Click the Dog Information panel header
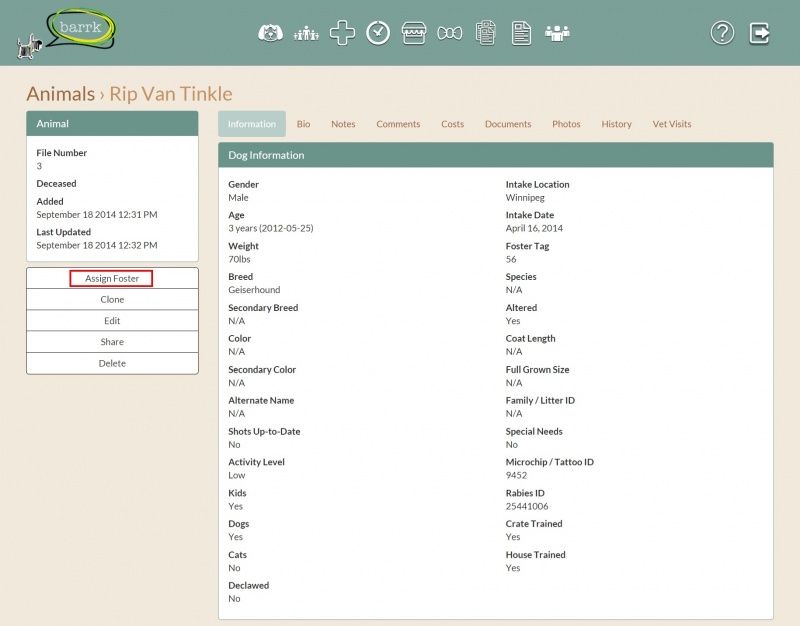Image resolution: width=800 pixels, height=626 pixels. pos(495,155)
